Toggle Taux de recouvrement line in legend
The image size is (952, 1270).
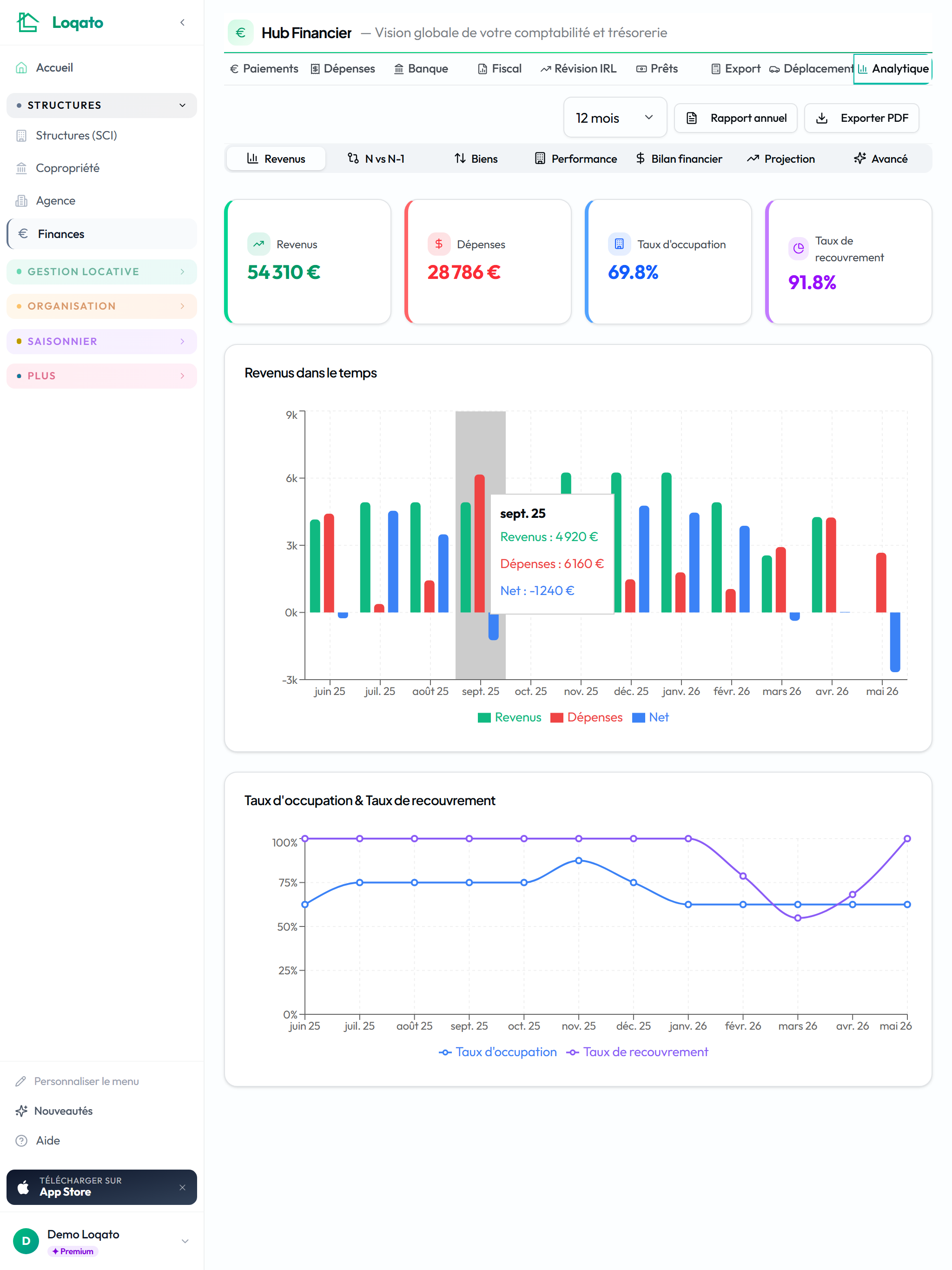click(x=637, y=1052)
